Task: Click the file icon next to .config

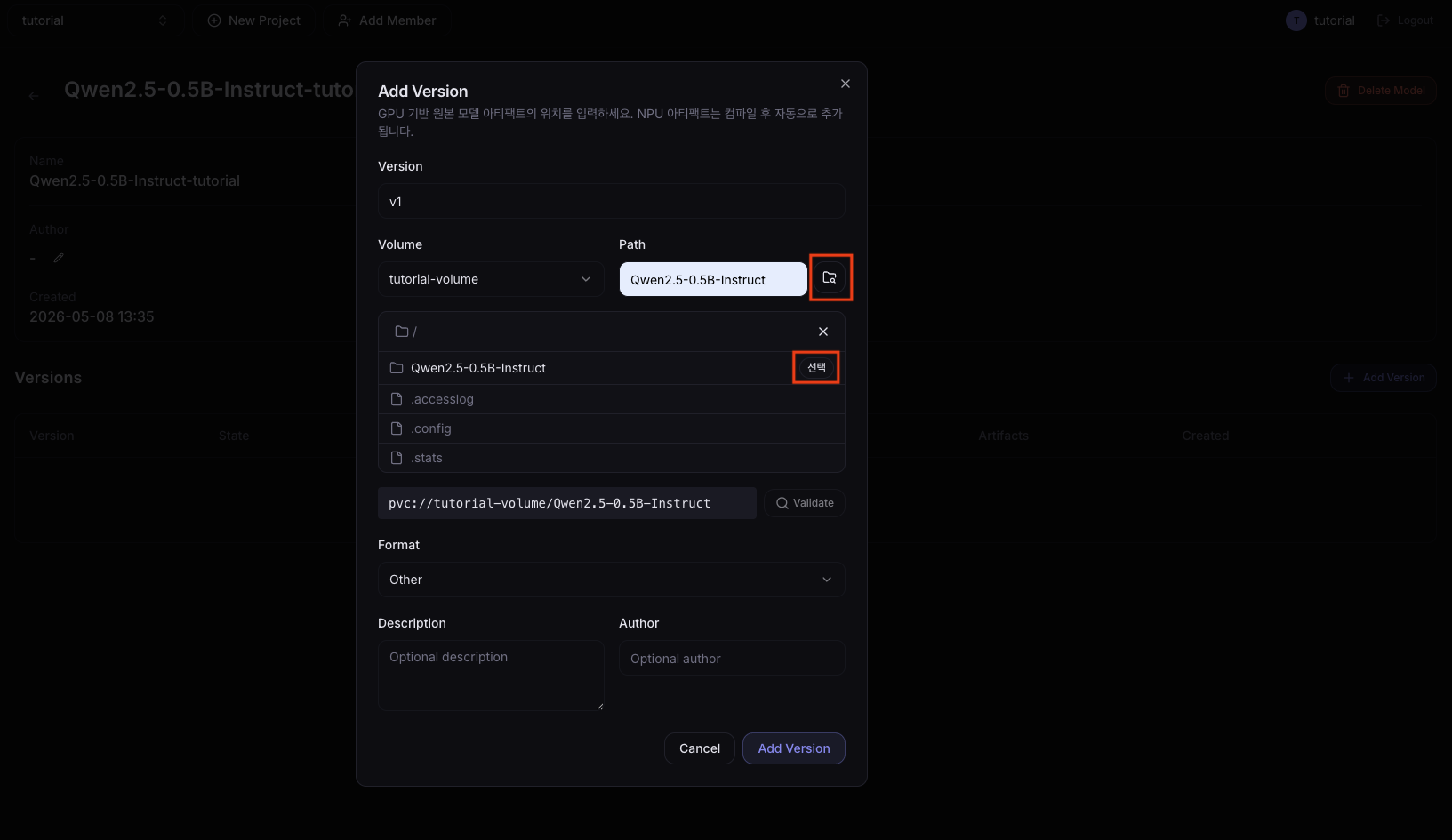Action: (x=397, y=428)
